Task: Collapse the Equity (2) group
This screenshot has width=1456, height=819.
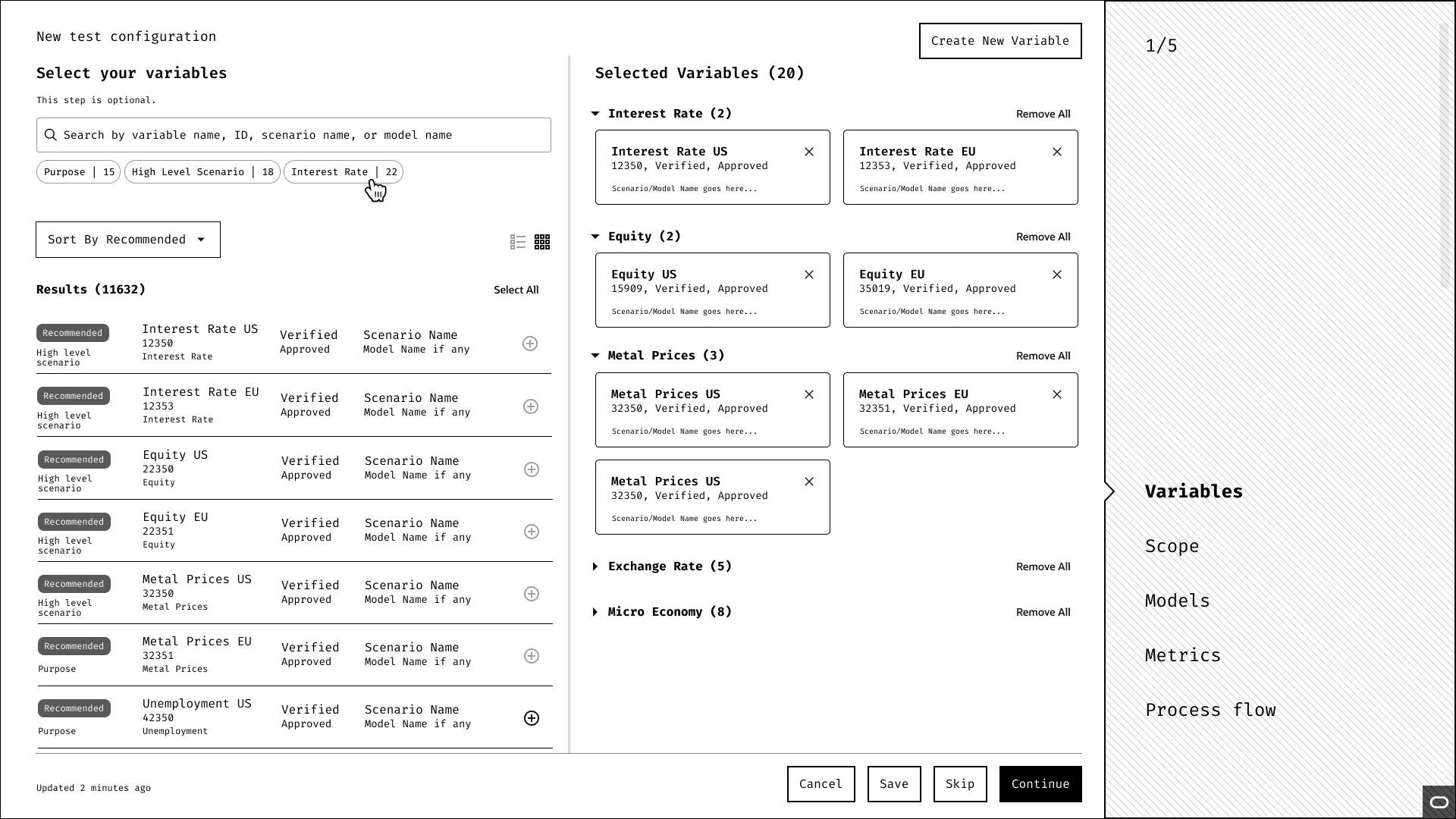Action: [595, 237]
